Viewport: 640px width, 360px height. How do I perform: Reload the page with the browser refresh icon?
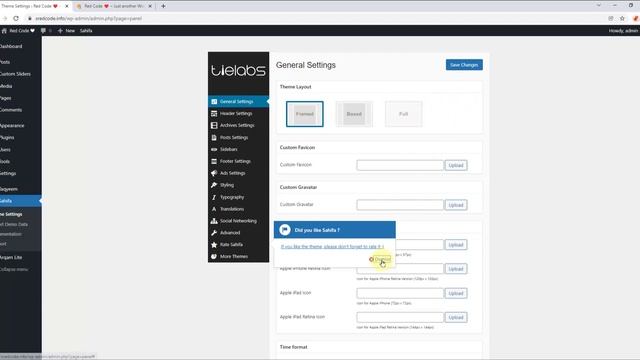tap(16, 18)
